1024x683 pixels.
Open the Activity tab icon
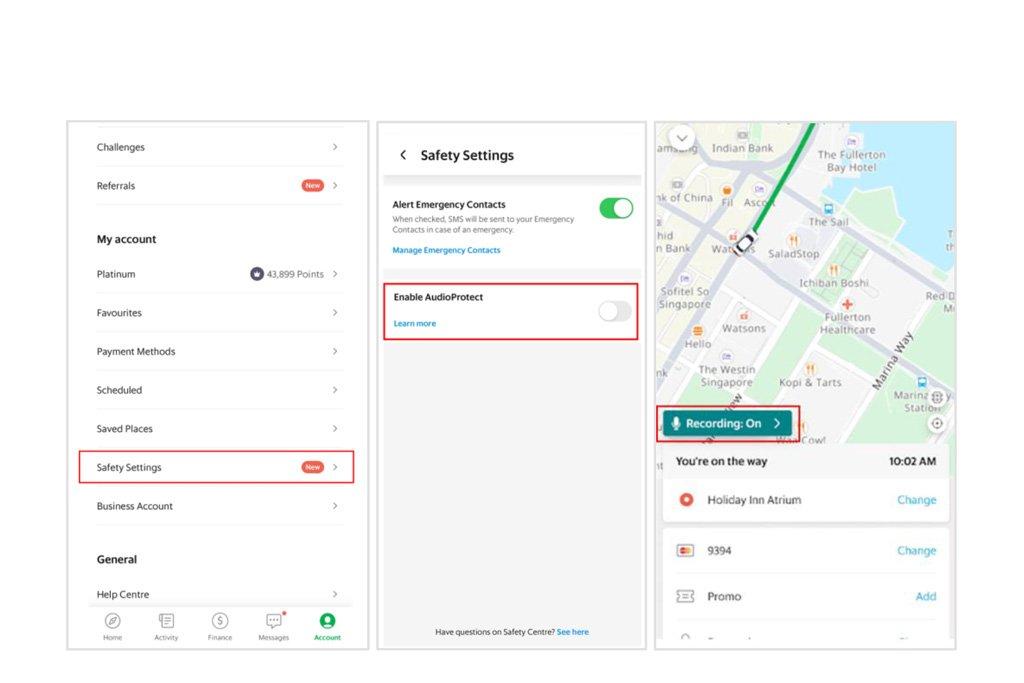[166, 622]
